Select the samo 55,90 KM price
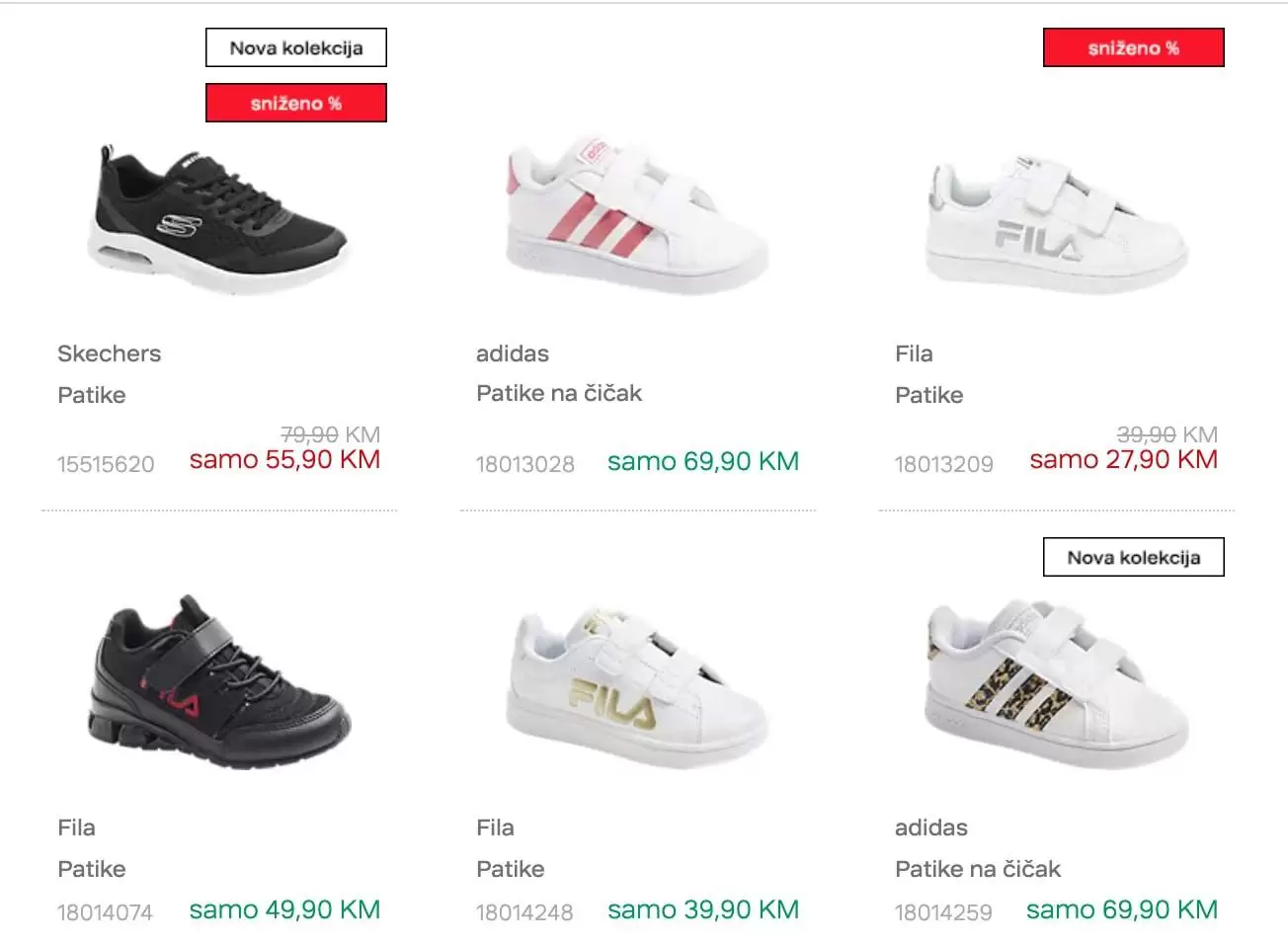The width and height of the screenshot is (1288, 944). [x=284, y=459]
